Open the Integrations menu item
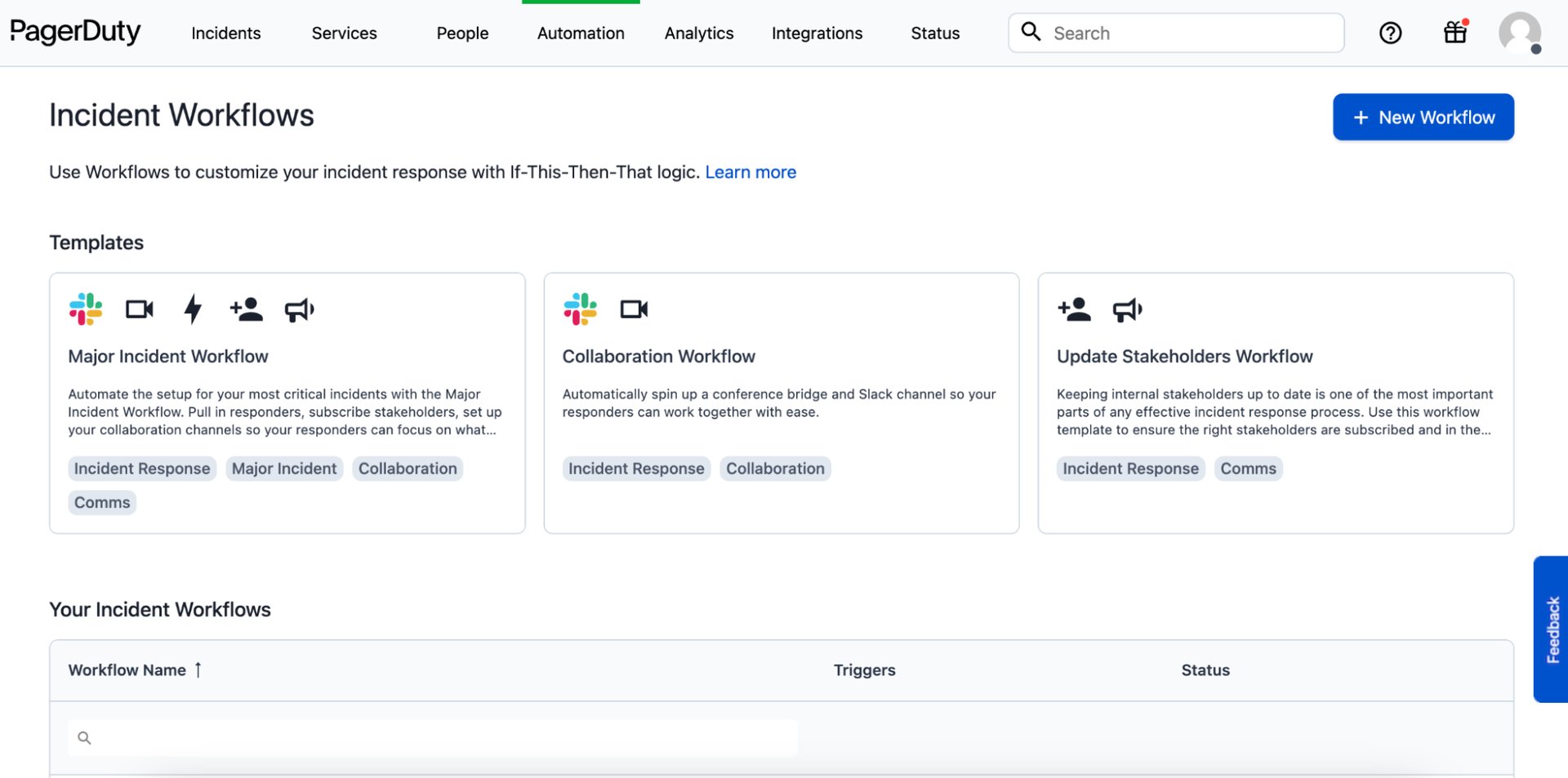 point(817,33)
